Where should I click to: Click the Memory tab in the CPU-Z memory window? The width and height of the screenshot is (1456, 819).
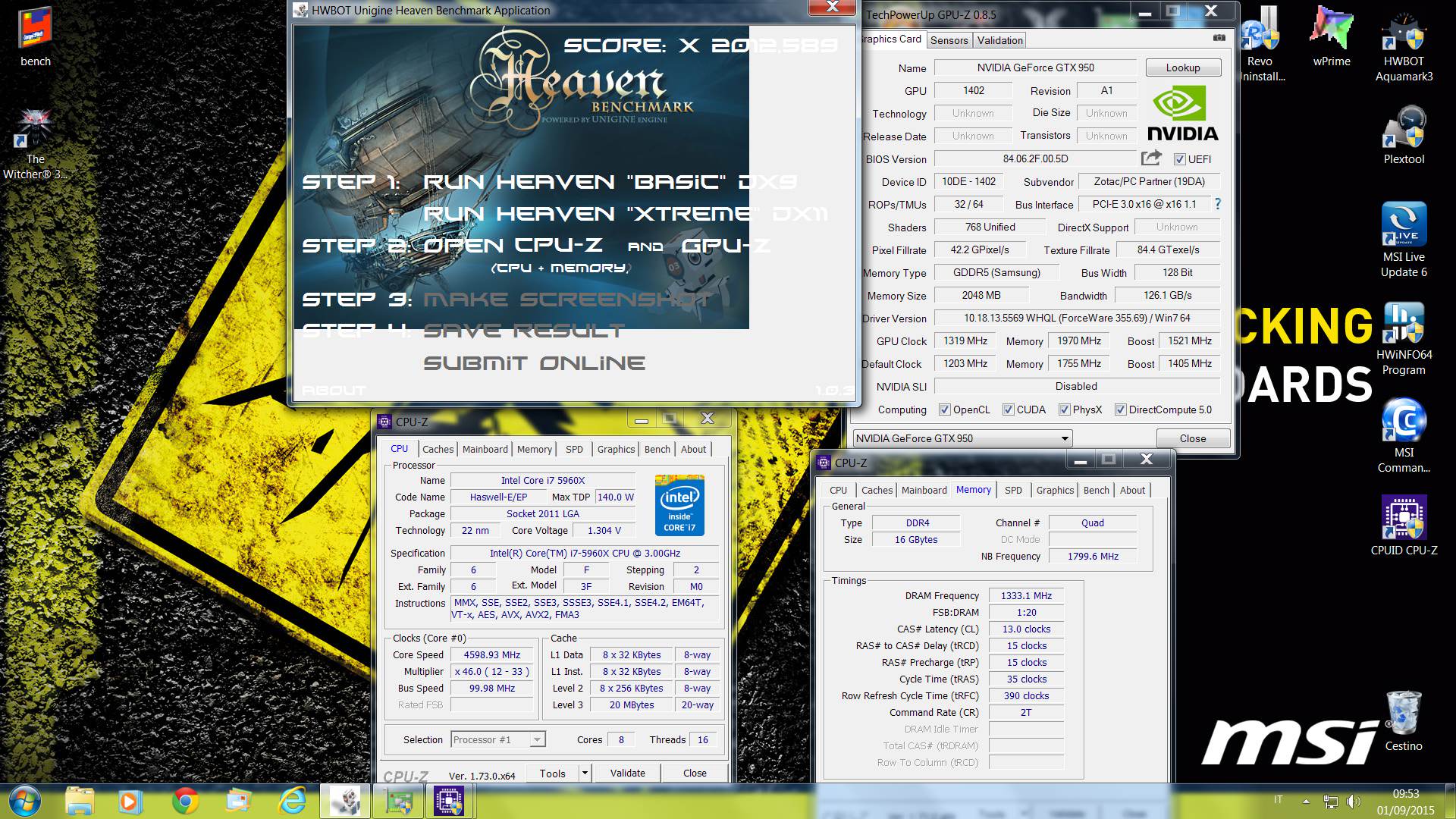(973, 490)
